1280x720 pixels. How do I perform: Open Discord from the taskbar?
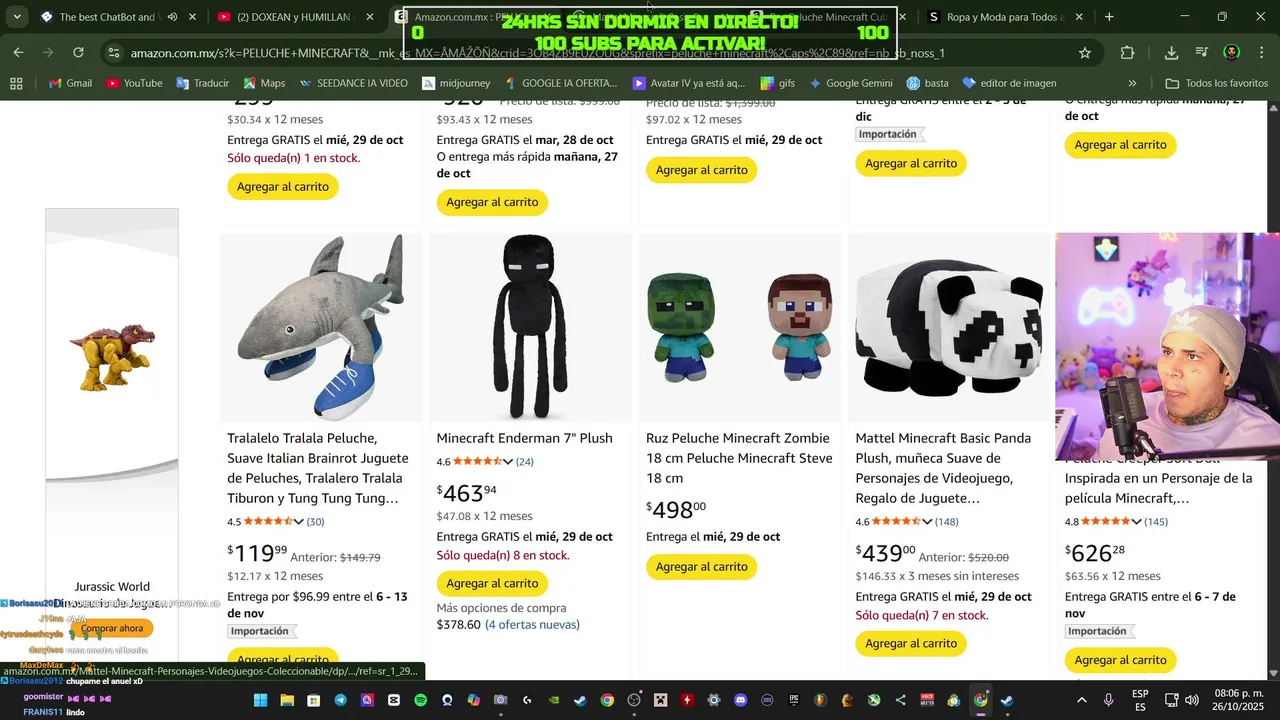tap(741, 700)
